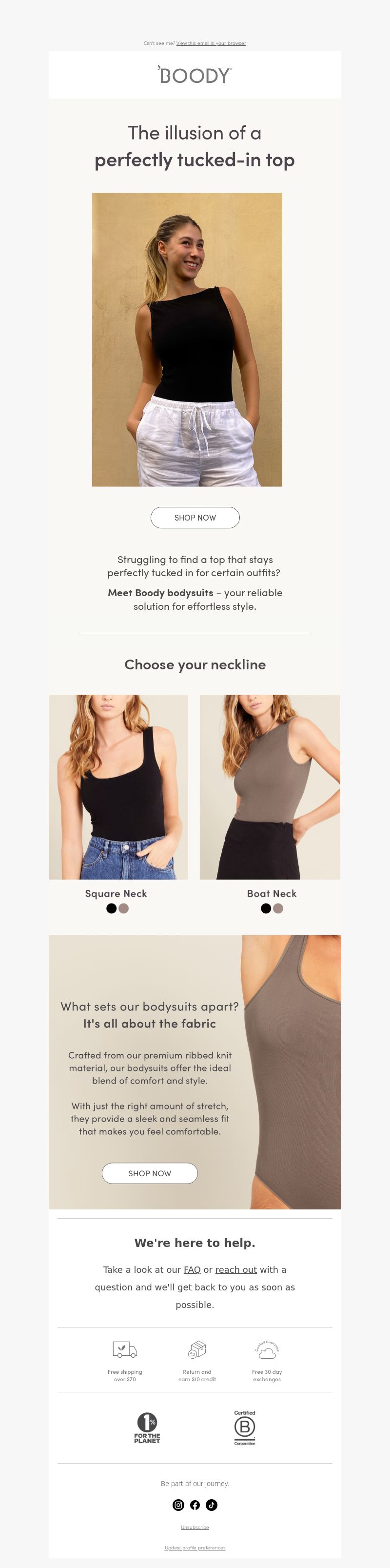Open the TikTok social icon
The image size is (390, 1568).
tap(212, 1505)
